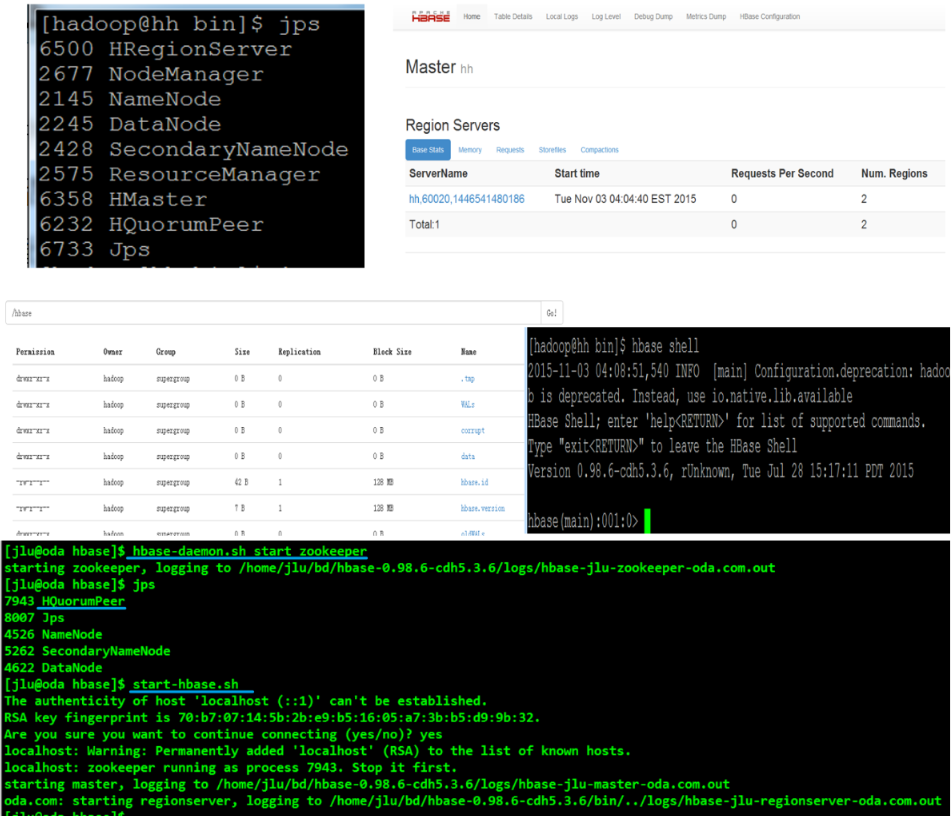
Task: Click the Total:1 row label
Action: (424, 224)
